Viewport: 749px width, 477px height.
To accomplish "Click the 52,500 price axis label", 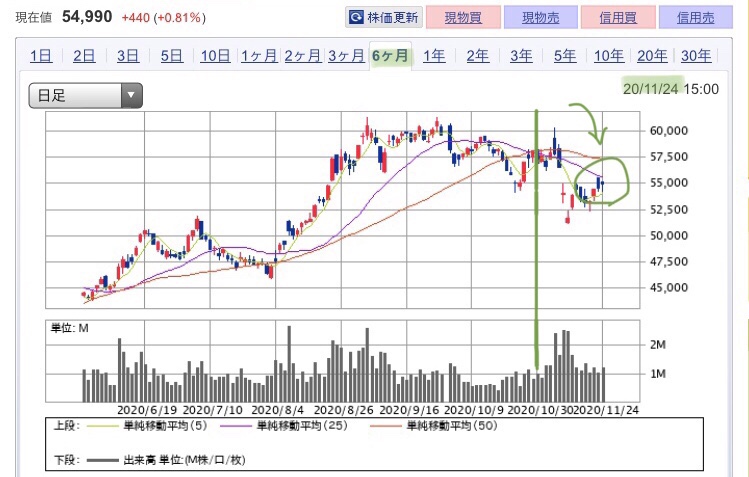I will tap(669, 209).
